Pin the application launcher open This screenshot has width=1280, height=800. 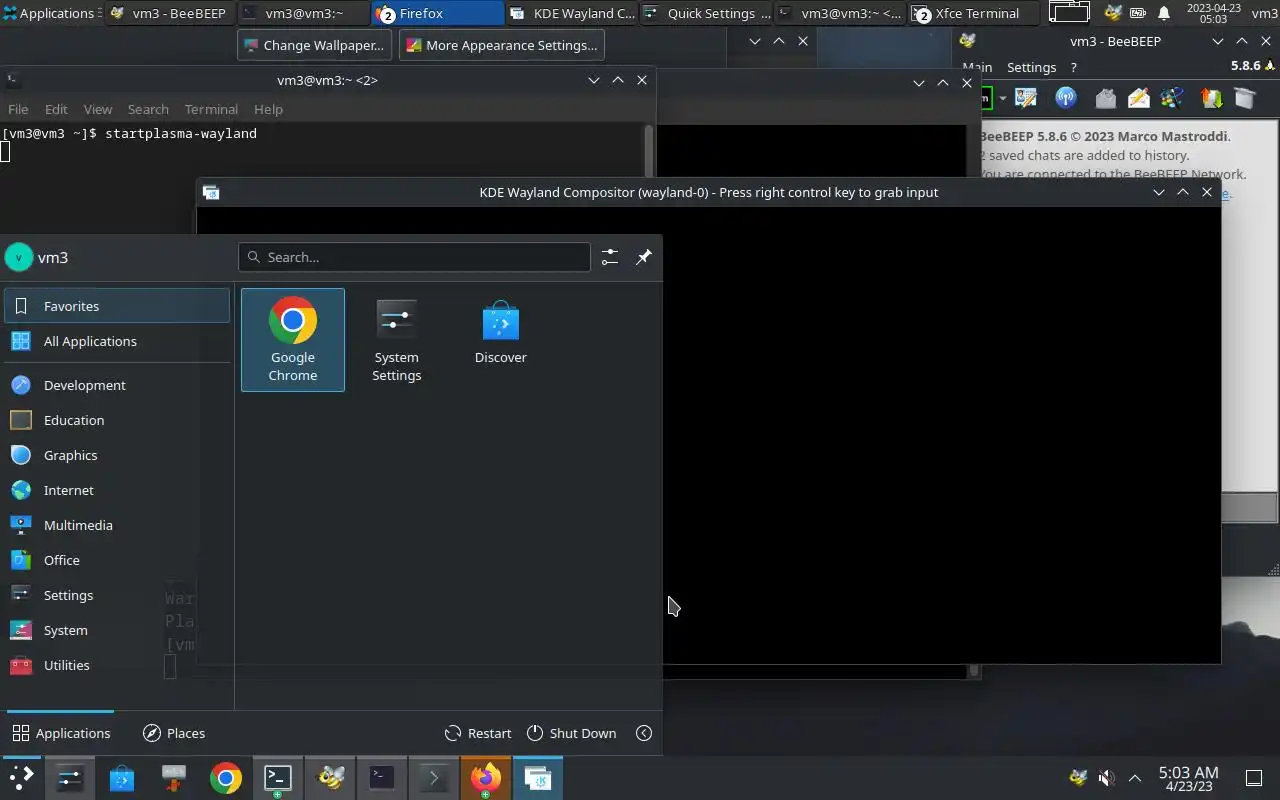[x=644, y=257]
